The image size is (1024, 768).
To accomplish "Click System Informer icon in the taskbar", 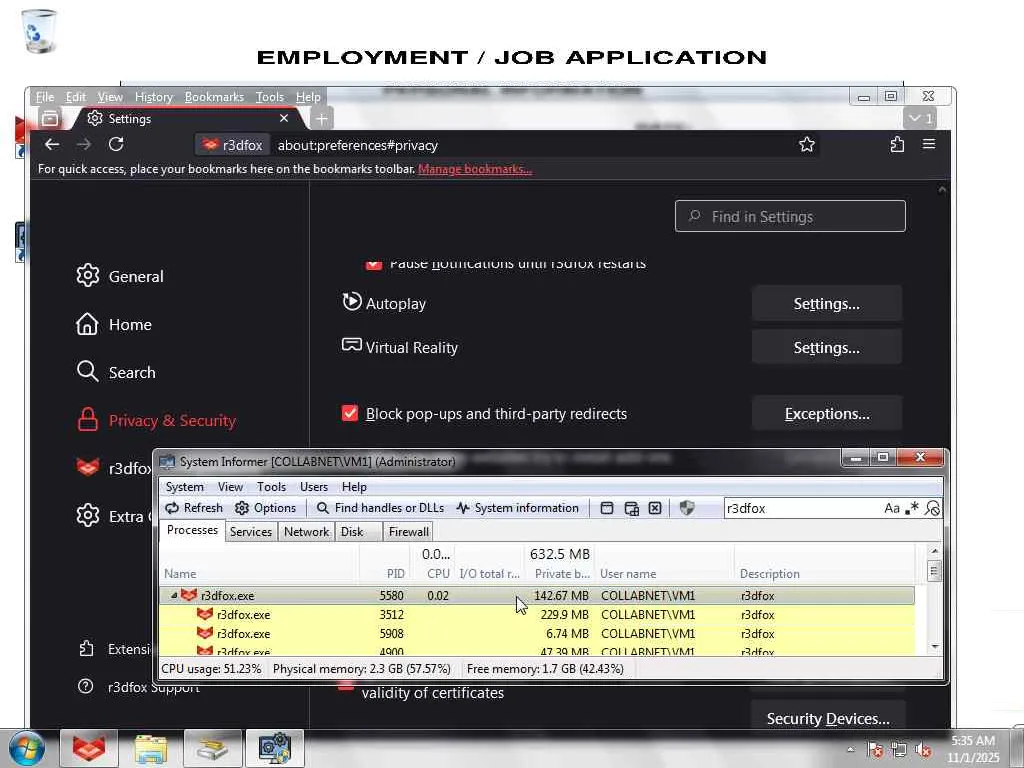I will 275,748.
